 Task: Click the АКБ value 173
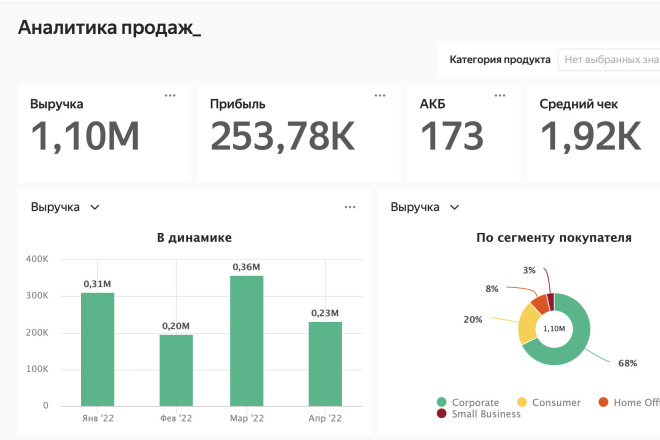click(x=452, y=136)
